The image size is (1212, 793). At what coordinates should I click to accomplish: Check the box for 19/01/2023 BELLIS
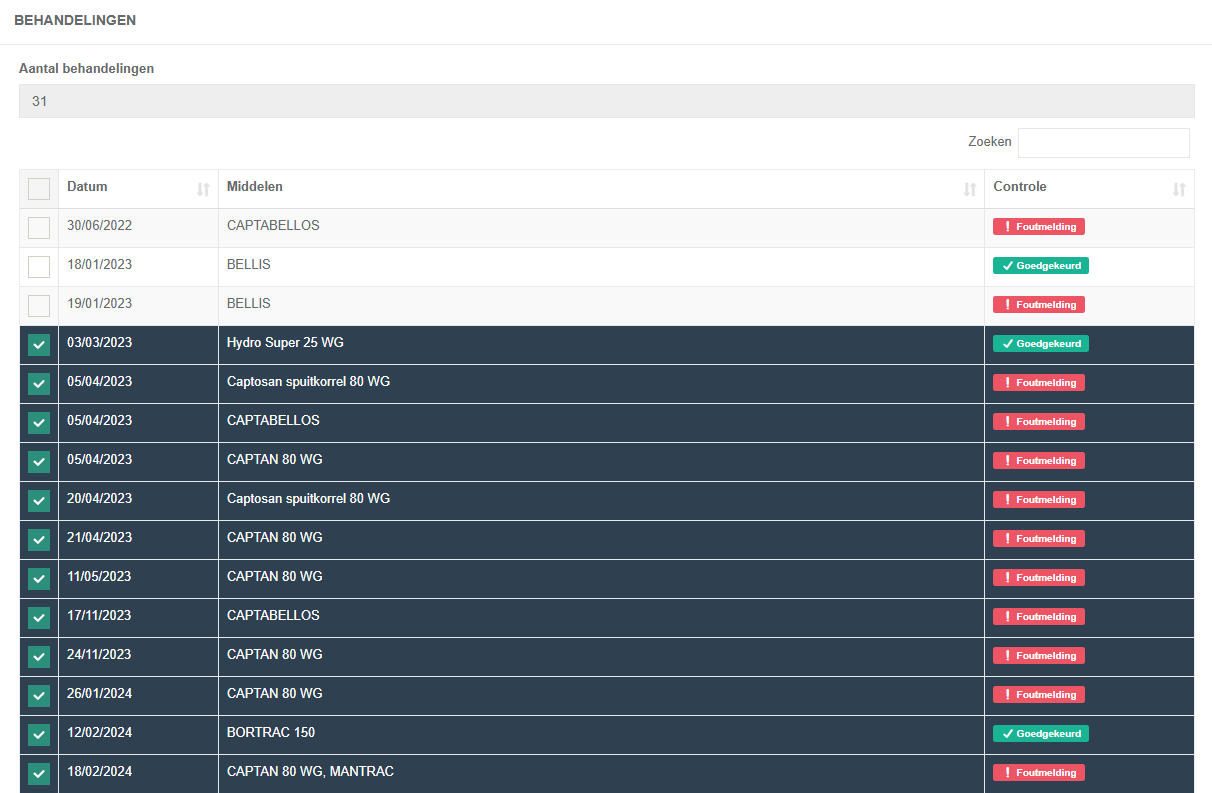(x=39, y=306)
